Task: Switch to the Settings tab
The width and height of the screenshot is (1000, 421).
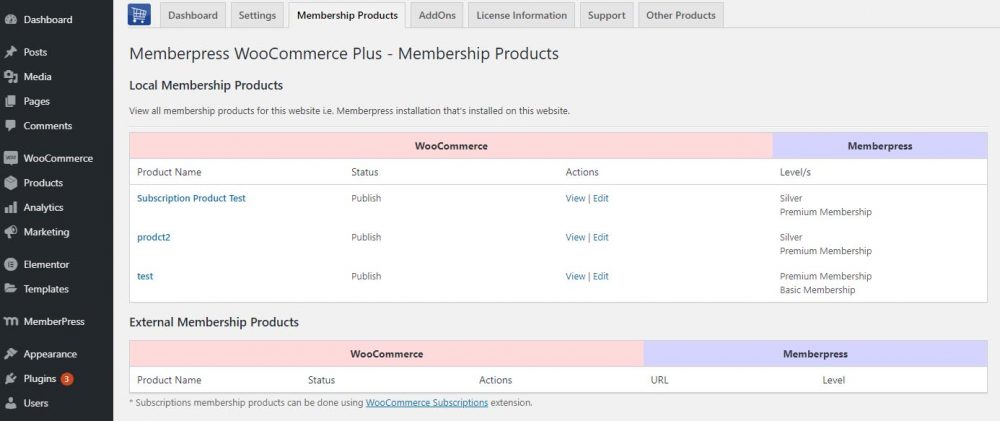Action: pos(258,15)
